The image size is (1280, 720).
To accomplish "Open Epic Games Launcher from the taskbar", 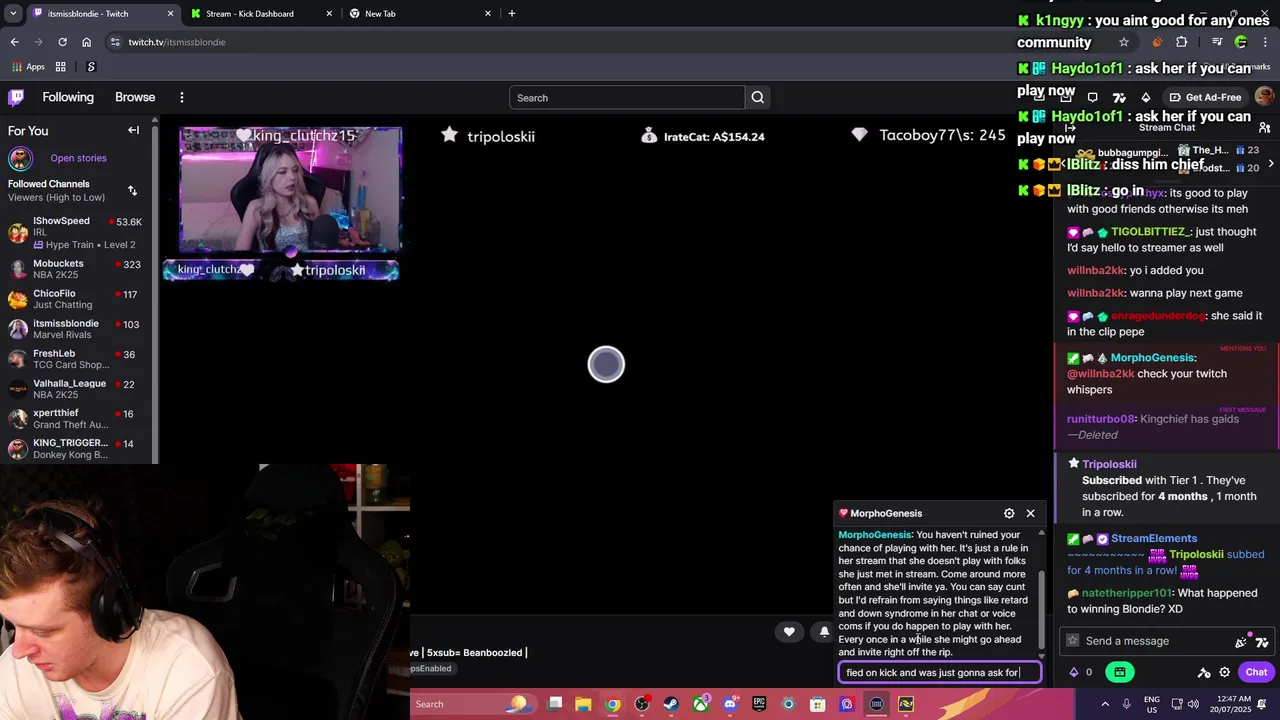I will [759, 704].
